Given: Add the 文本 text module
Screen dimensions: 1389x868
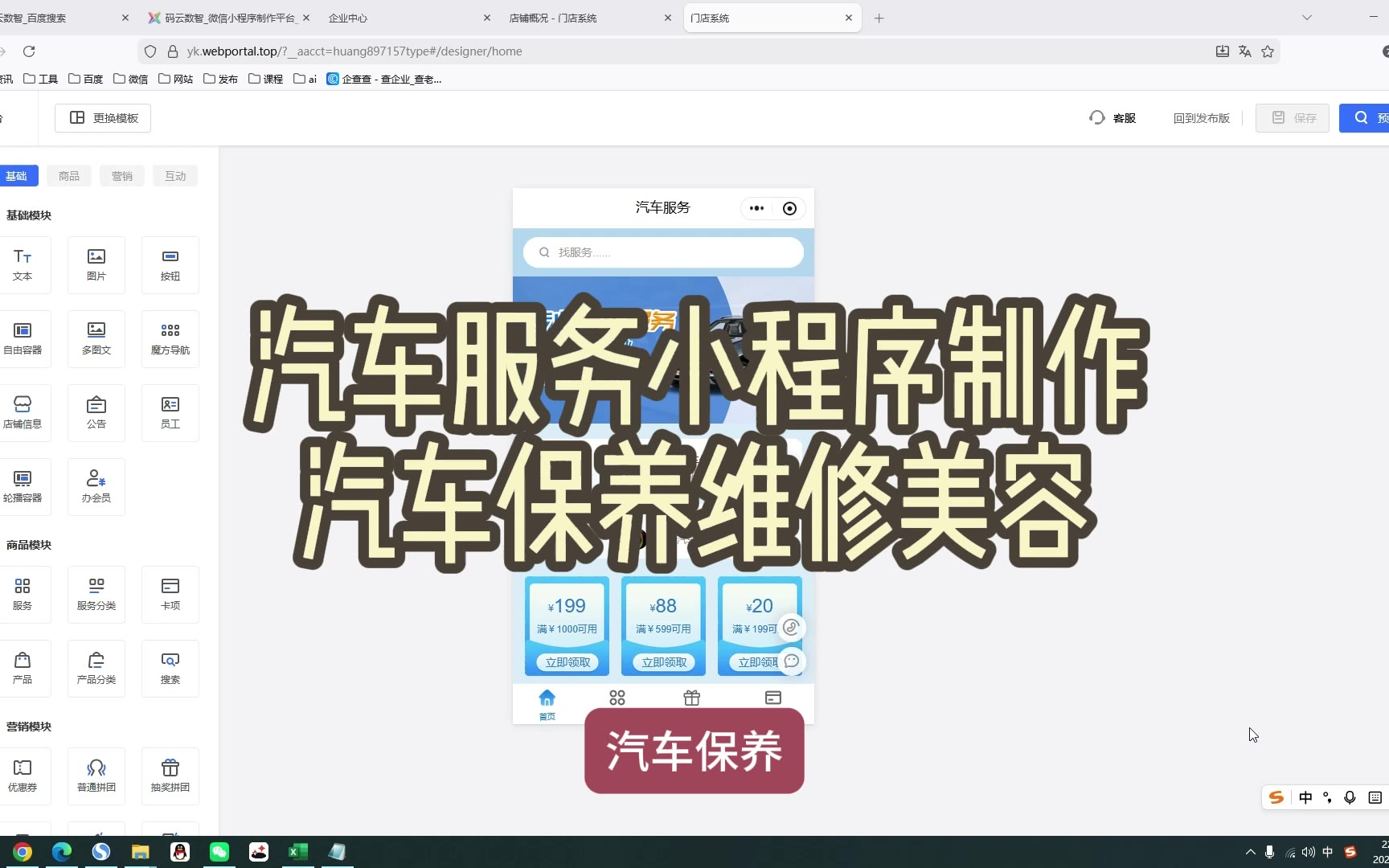Looking at the screenshot, I should pos(23,264).
